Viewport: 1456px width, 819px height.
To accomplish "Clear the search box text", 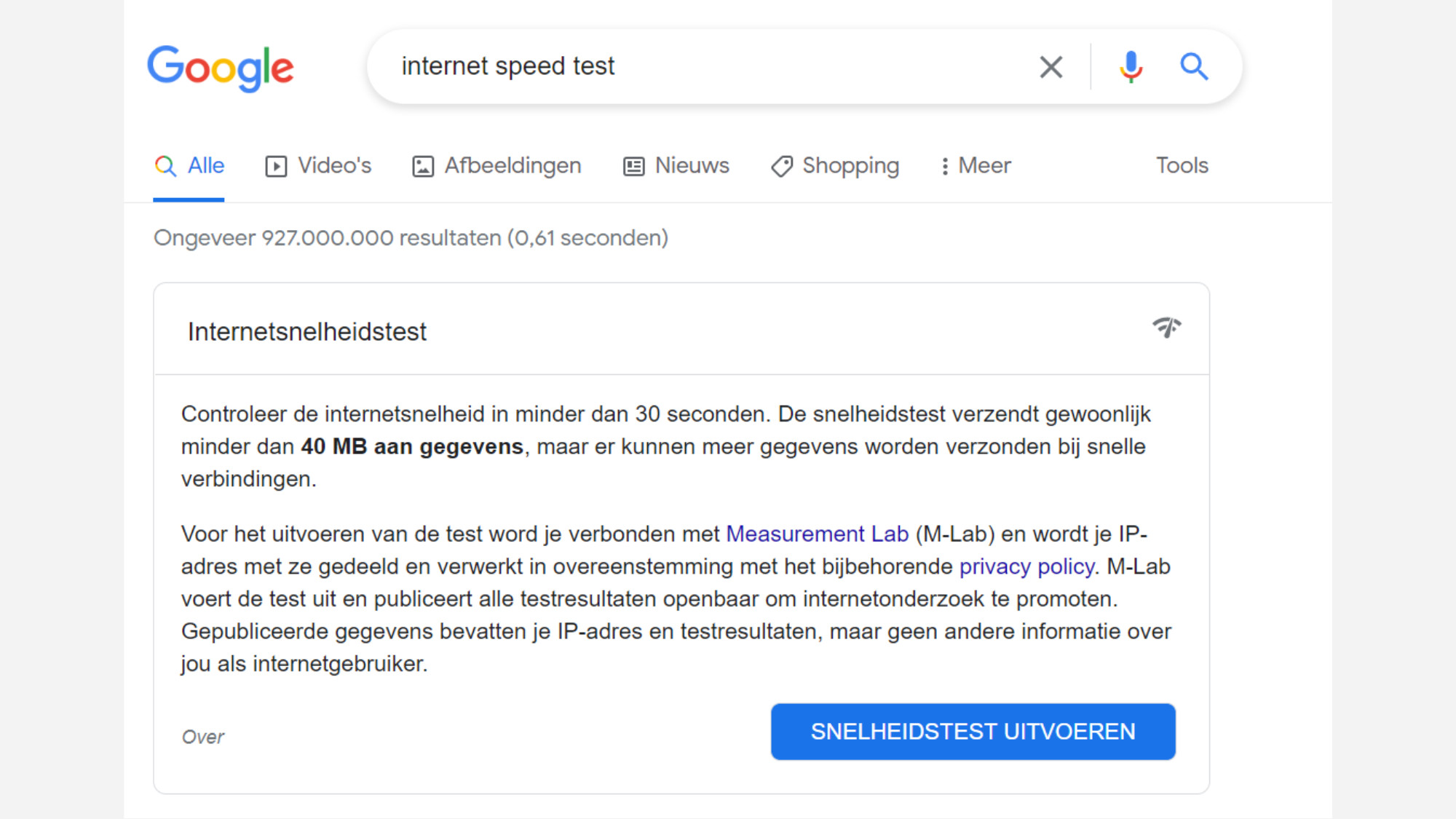I will click(1051, 67).
